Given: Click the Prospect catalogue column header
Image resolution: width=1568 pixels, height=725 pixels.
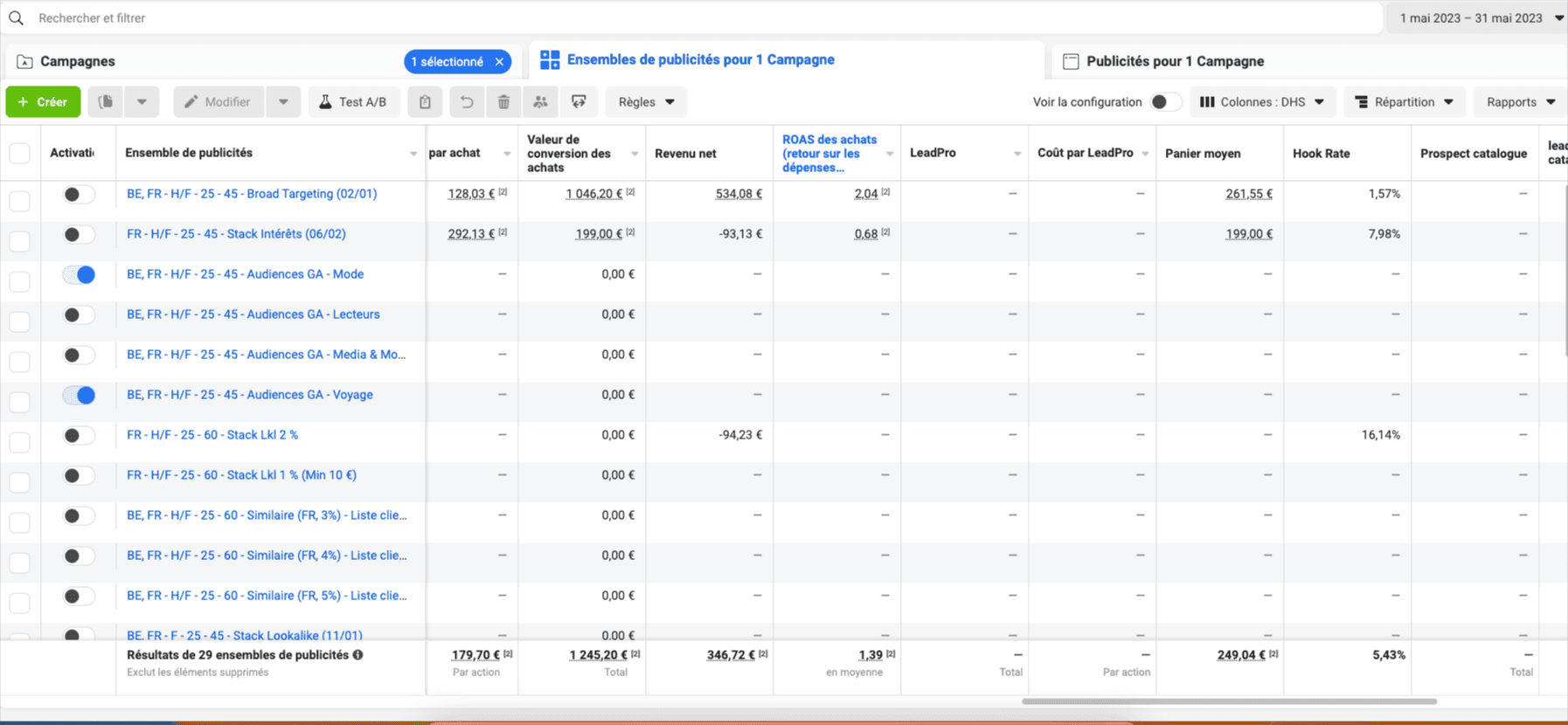Looking at the screenshot, I should coord(1474,153).
